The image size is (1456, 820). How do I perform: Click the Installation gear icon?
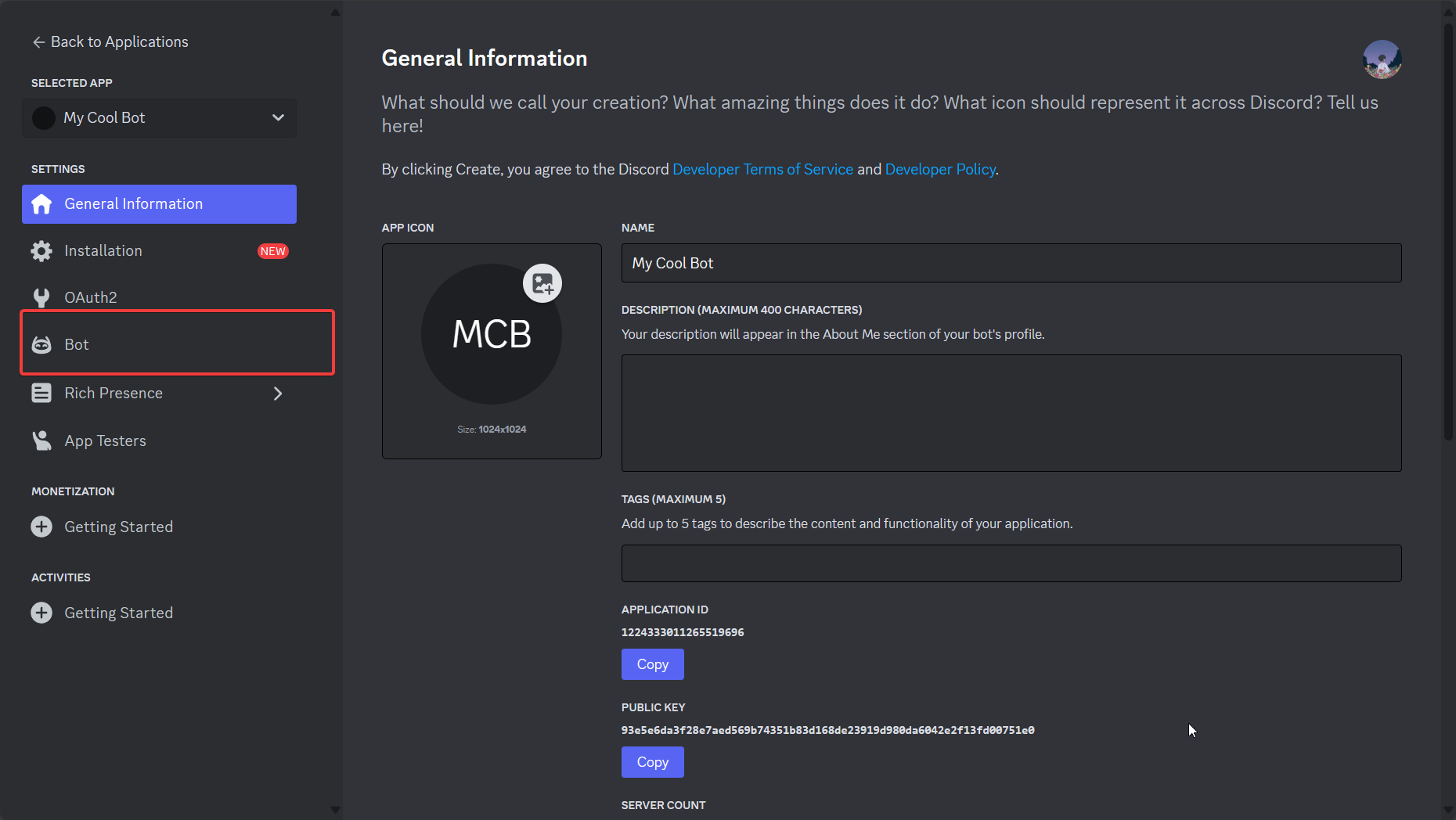pyautogui.click(x=41, y=251)
